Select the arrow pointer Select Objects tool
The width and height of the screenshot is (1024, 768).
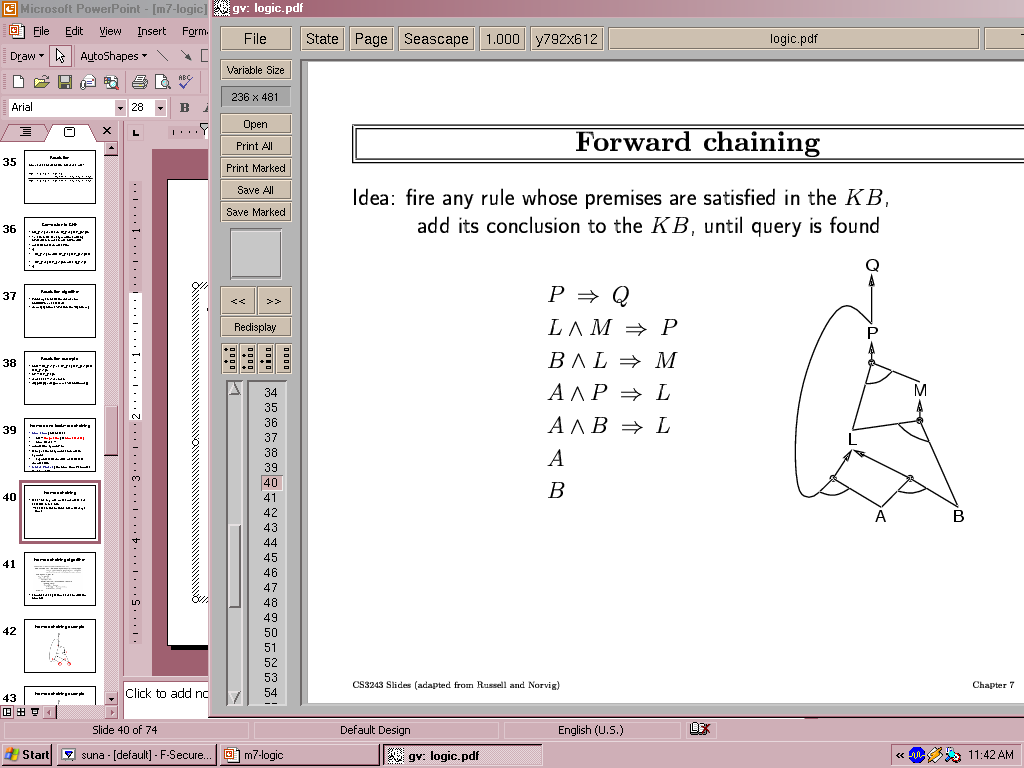coord(60,56)
